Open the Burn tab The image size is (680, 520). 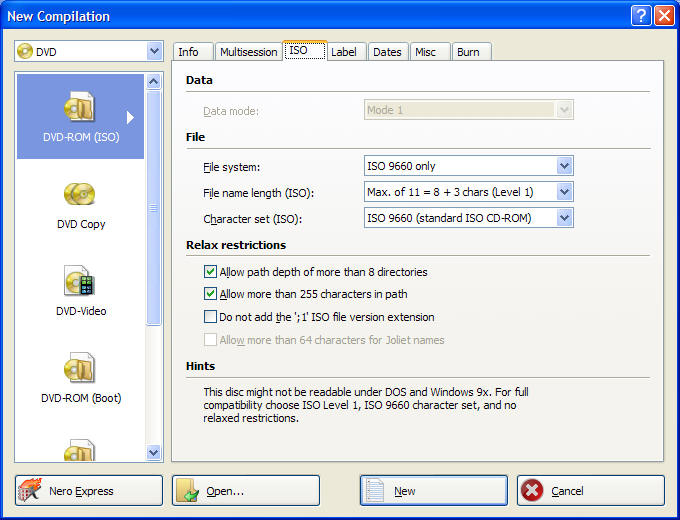(x=471, y=52)
